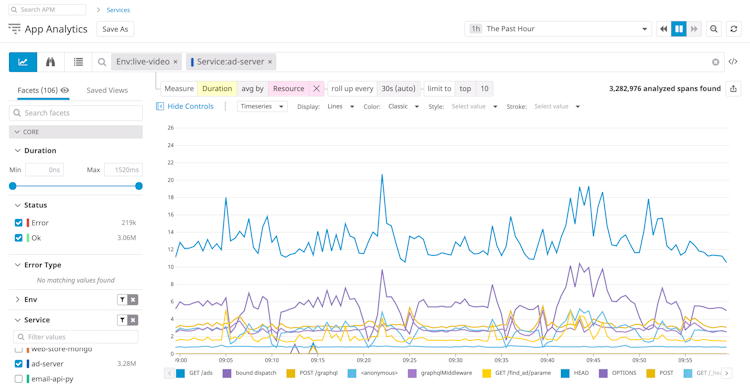Viewport: 750px width, 389px height.
Task: Toggle the POST /graphql legend swatch
Action: (x=291, y=373)
